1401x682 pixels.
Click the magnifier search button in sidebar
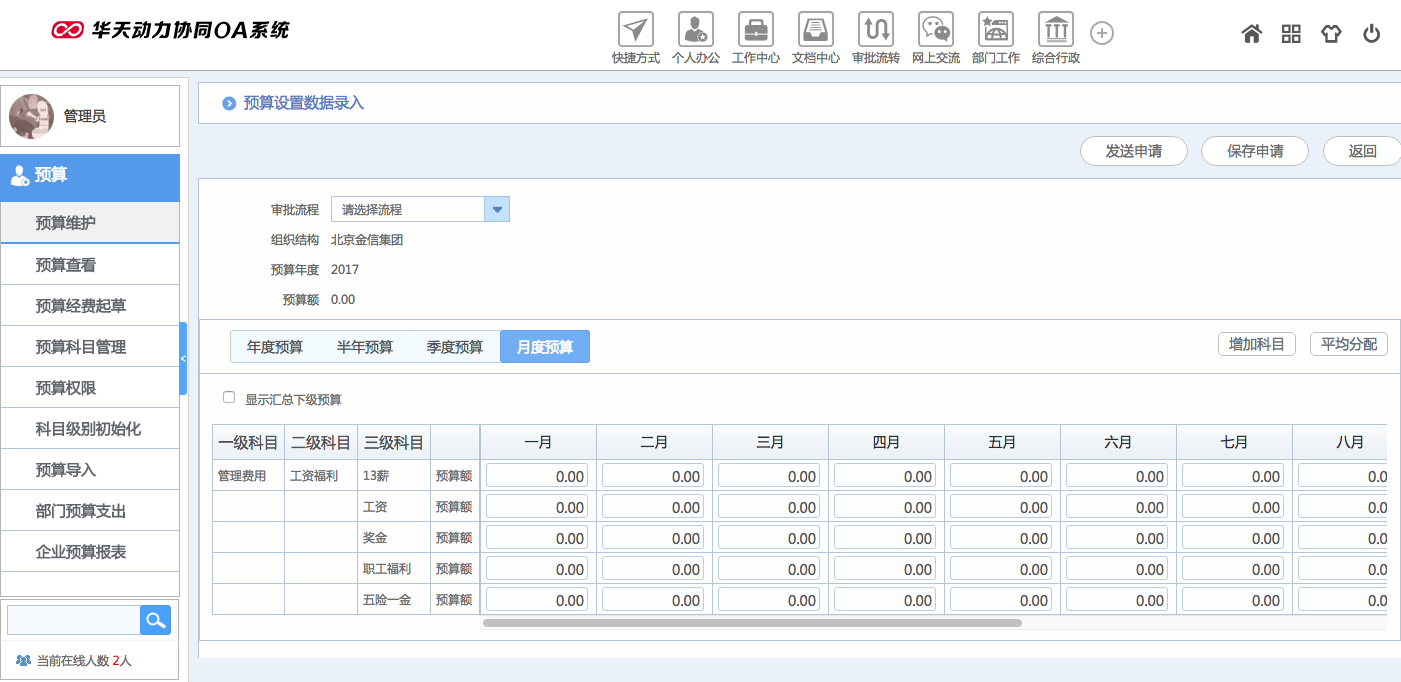(155, 620)
